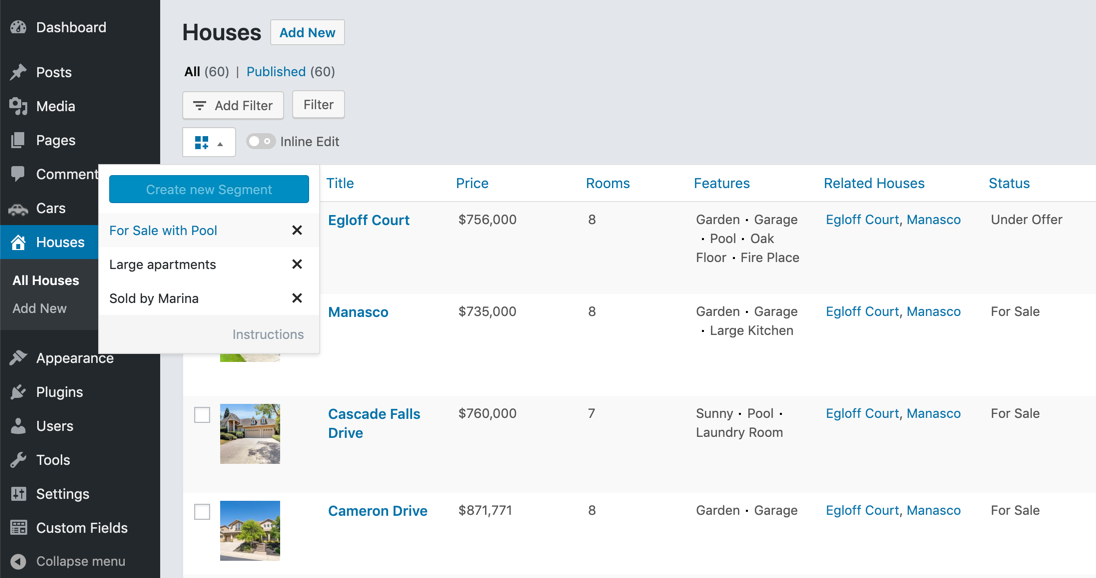Click the Settings sliders icon
Screen dimensions: 1096x578
point(18,493)
